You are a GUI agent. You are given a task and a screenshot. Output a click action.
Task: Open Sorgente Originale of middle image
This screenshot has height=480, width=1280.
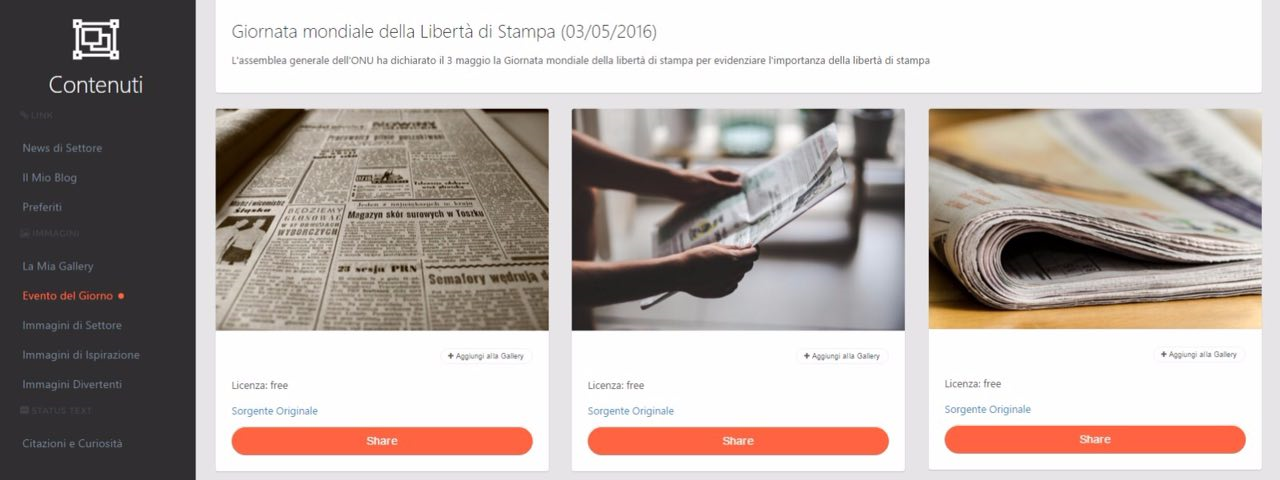coord(631,411)
